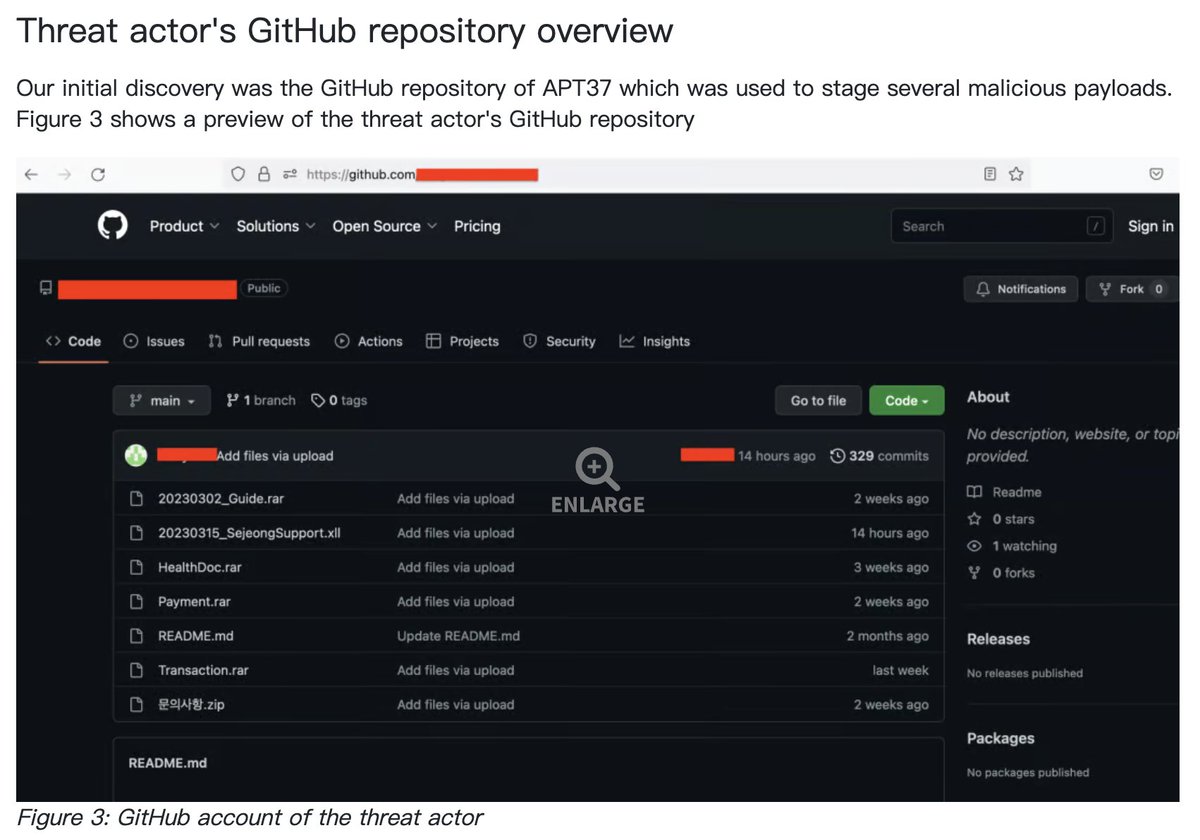
Task: Click the Public visibility badge
Action: coord(264,288)
